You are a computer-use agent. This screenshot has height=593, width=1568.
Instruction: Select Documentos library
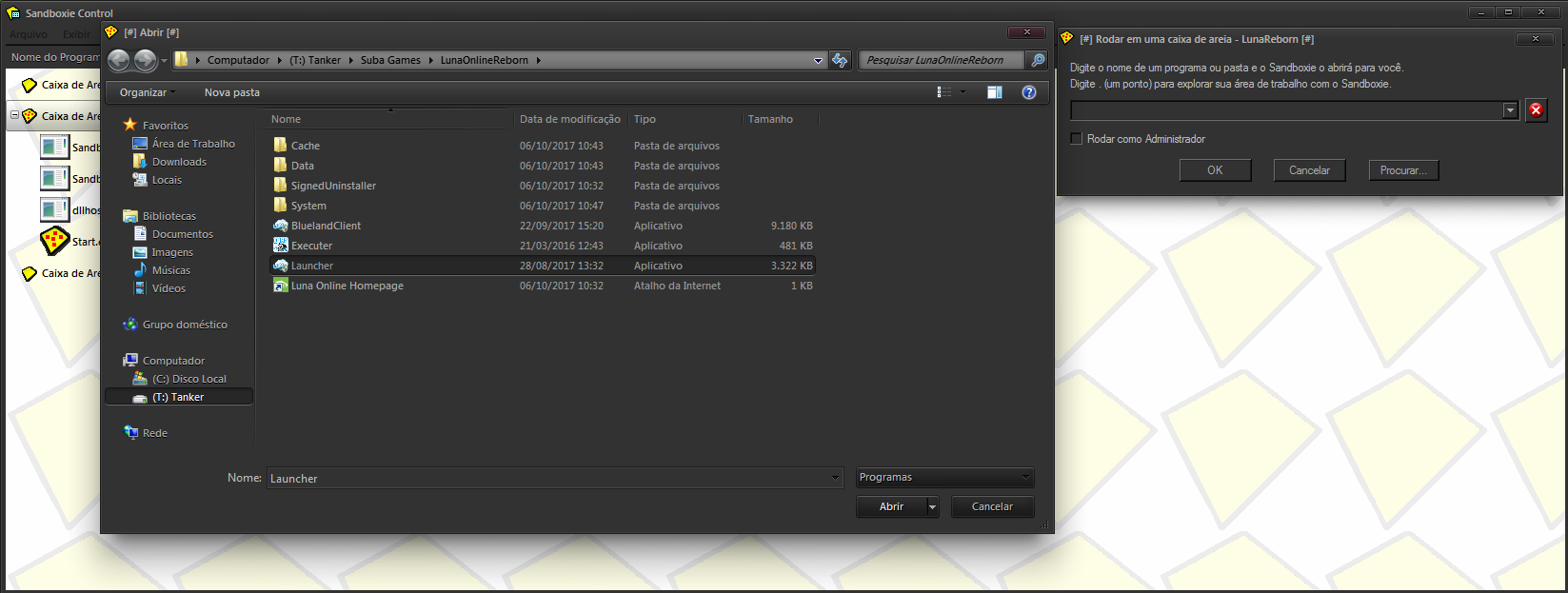coord(183,234)
